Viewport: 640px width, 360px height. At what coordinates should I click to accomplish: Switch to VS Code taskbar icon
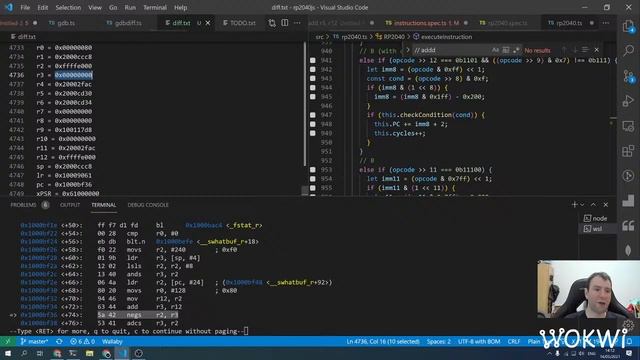pyautogui.click(x=122, y=353)
